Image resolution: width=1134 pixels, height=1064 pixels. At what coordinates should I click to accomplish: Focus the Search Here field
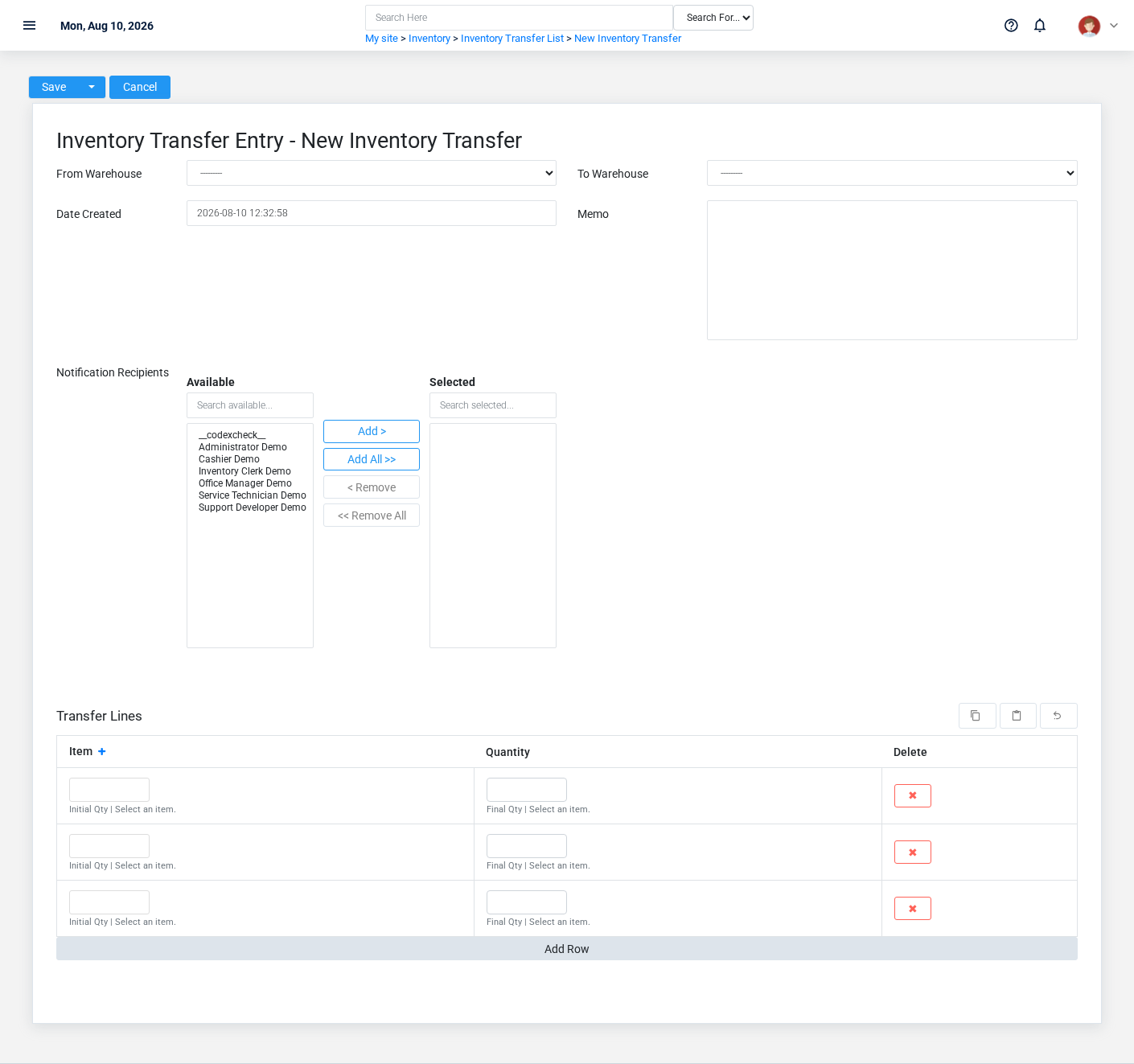[x=519, y=18]
